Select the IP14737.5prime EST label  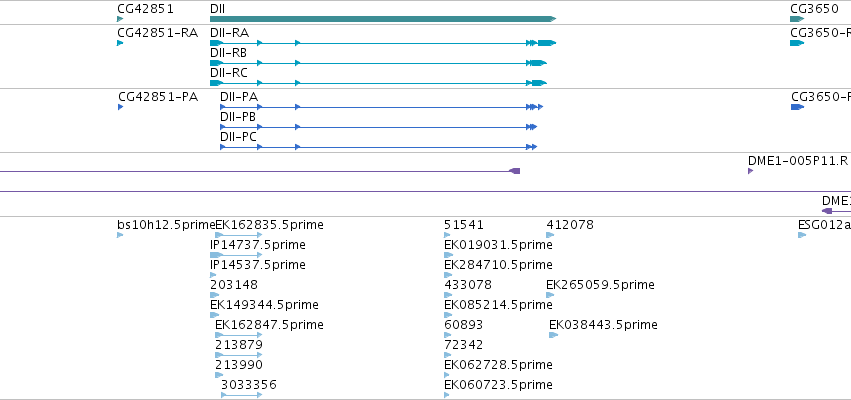pyautogui.click(x=258, y=245)
